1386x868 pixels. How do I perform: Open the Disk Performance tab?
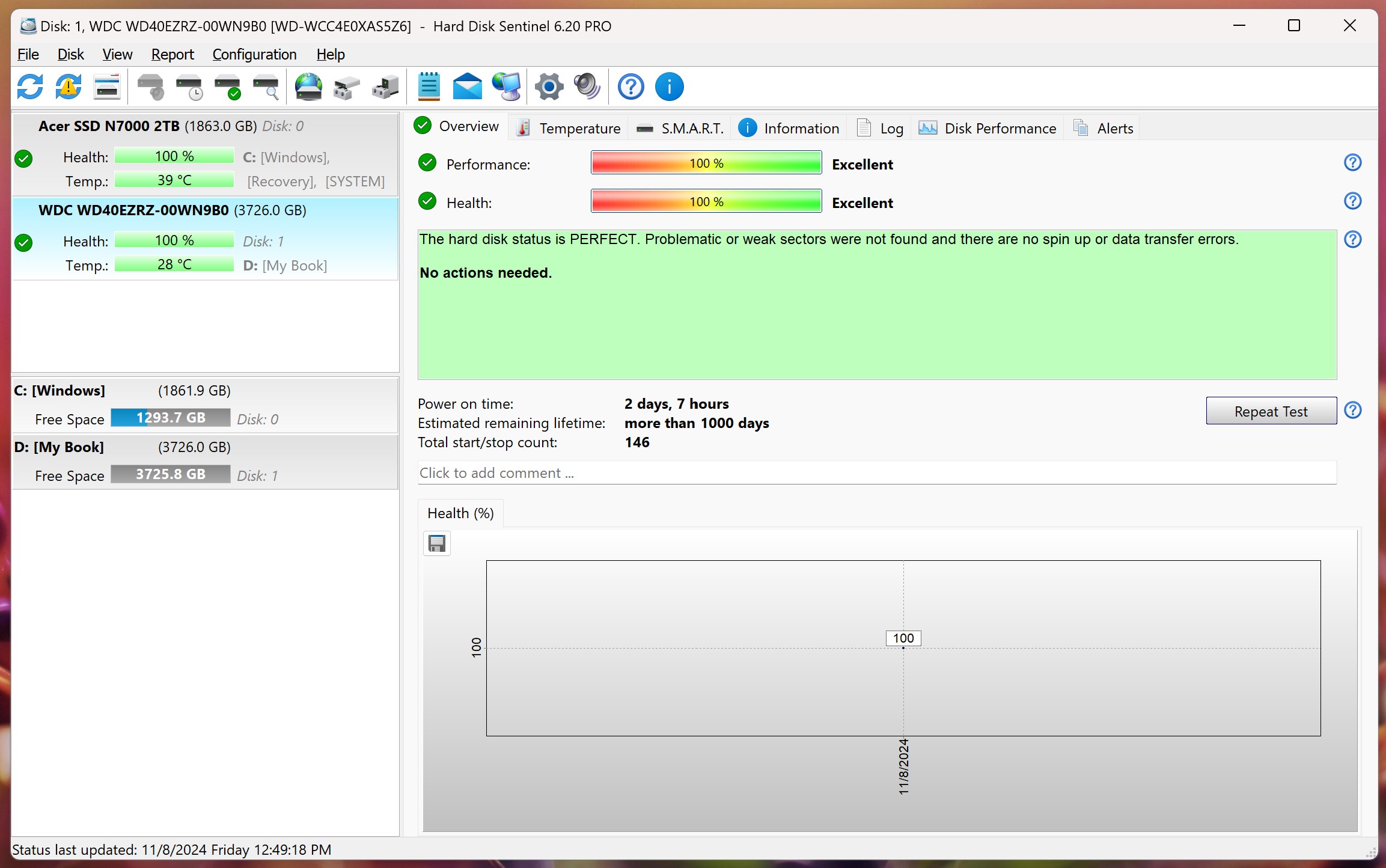tap(988, 128)
